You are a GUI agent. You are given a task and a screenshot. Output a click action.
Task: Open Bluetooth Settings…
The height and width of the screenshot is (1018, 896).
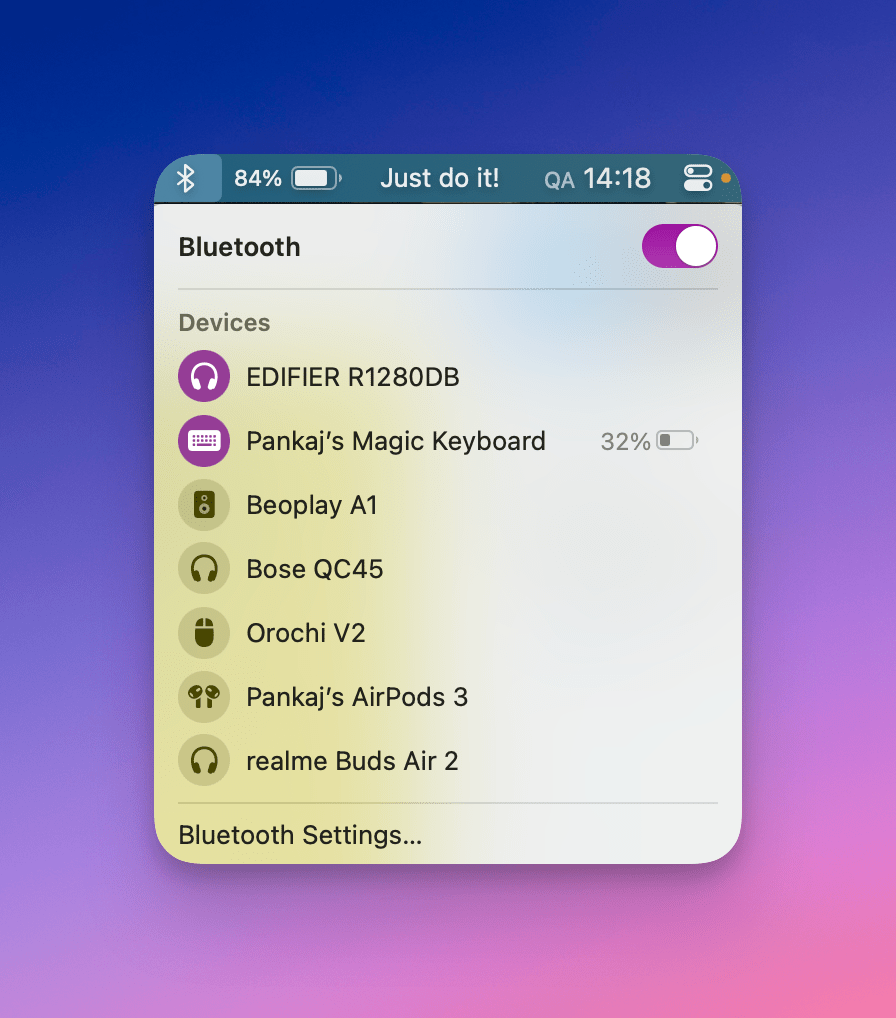[x=300, y=835]
